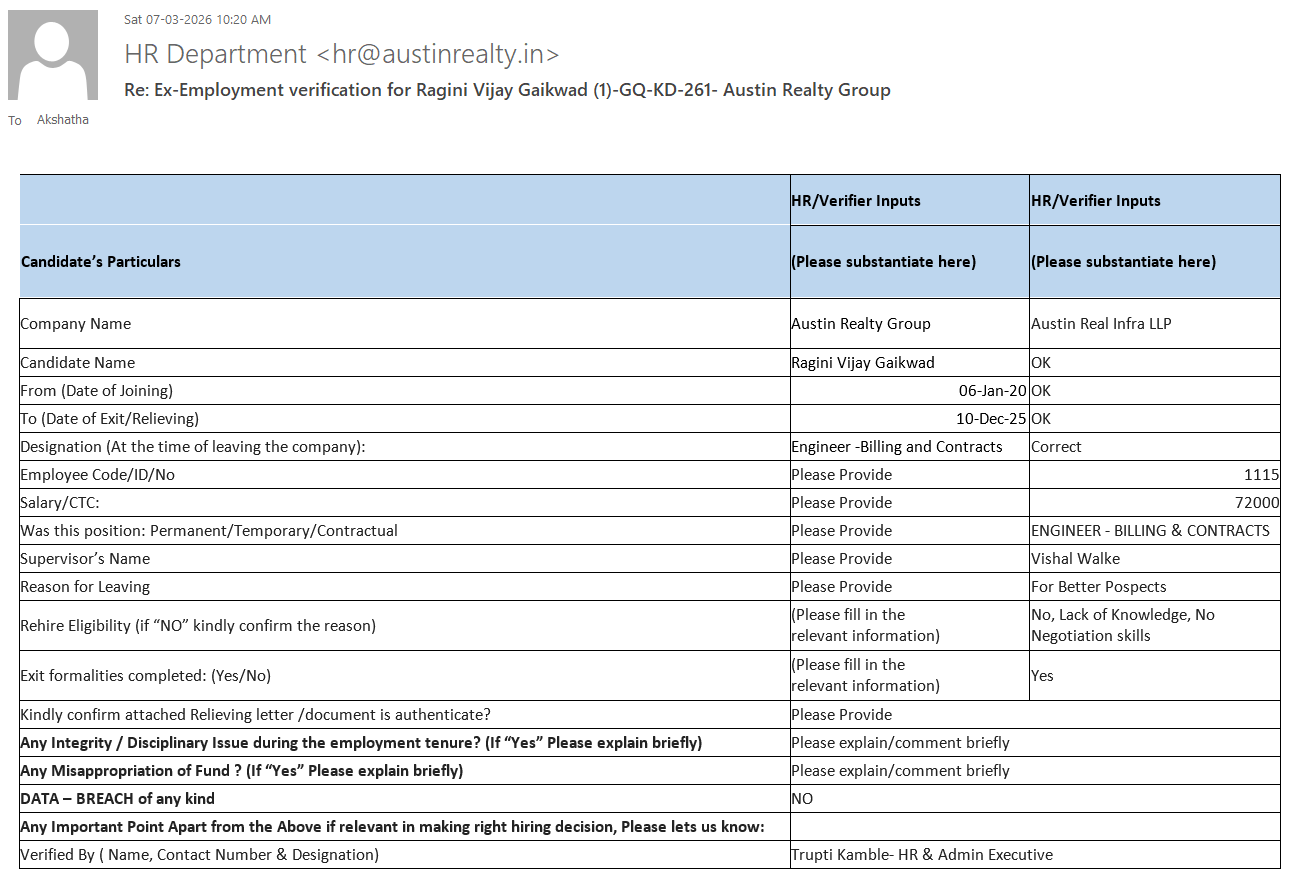
Task: Click the salary value 72000
Action: pyautogui.click(x=1257, y=503)
